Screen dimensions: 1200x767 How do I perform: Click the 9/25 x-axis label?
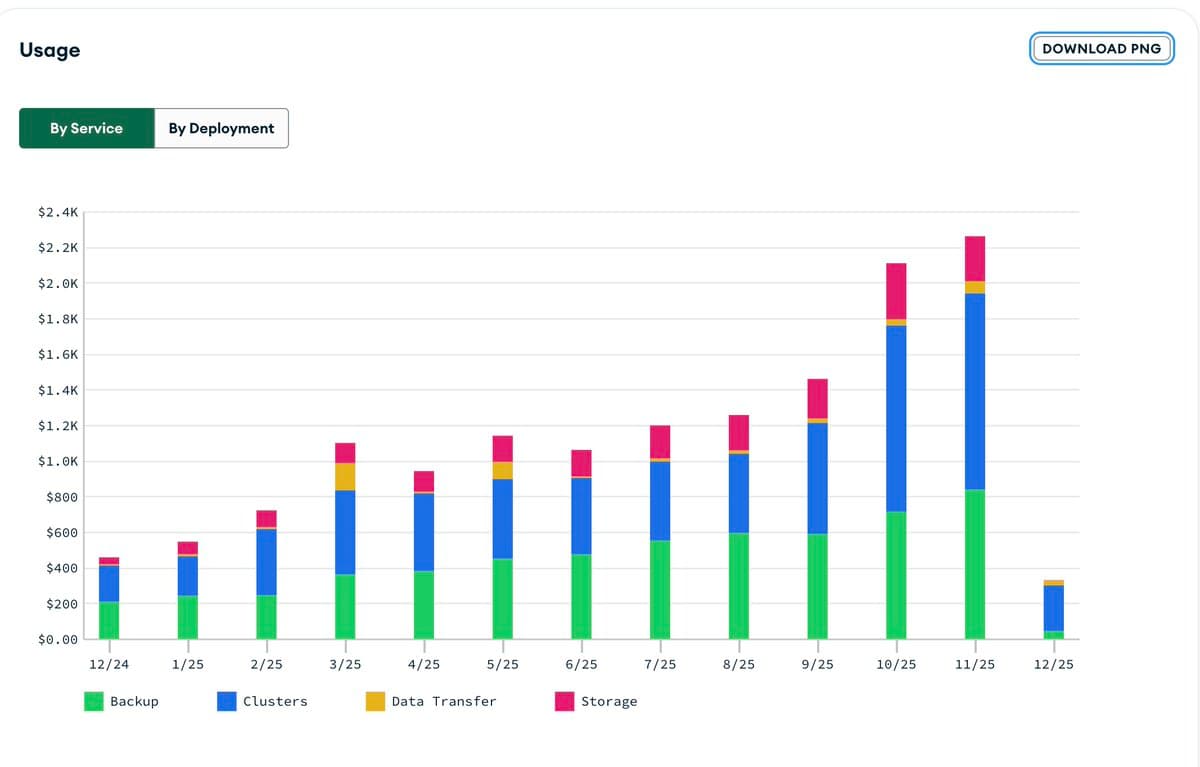click(817, 664)
